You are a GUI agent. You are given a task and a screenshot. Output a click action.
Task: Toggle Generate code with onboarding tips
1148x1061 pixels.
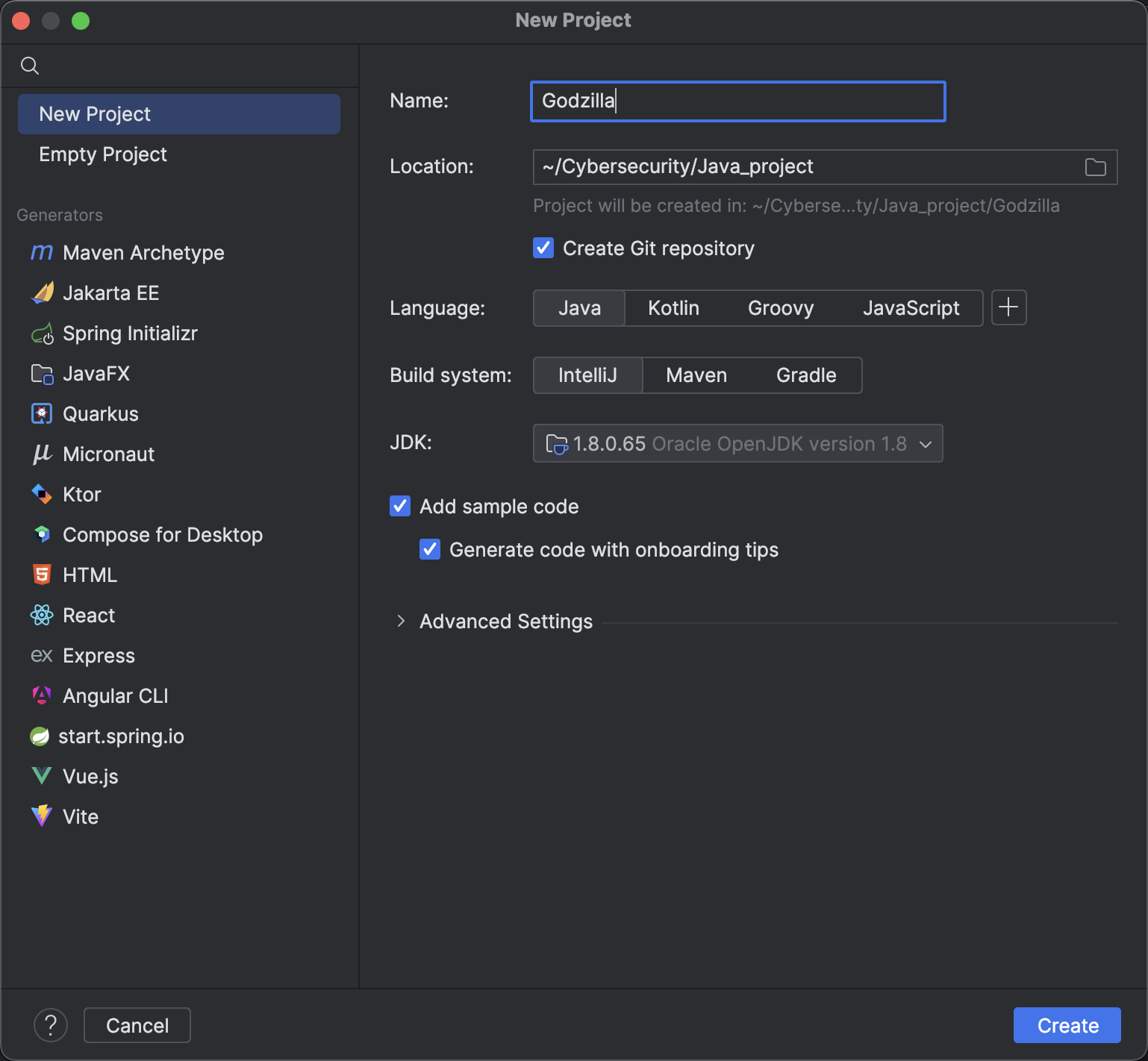(430, 550)
